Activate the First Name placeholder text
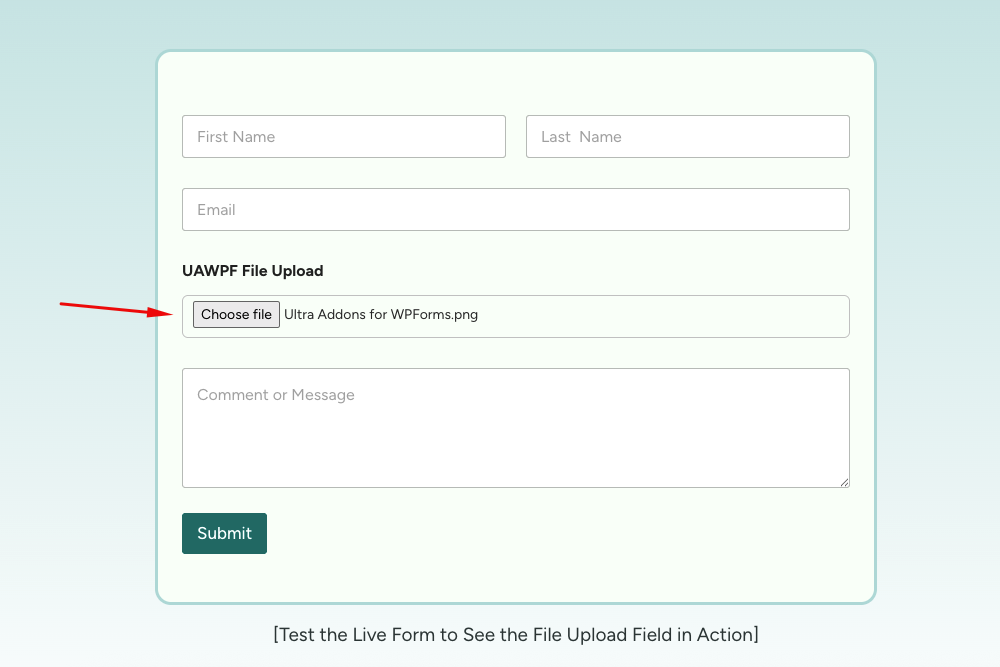This screenshot has height=667, width=1000. point(237,136)
